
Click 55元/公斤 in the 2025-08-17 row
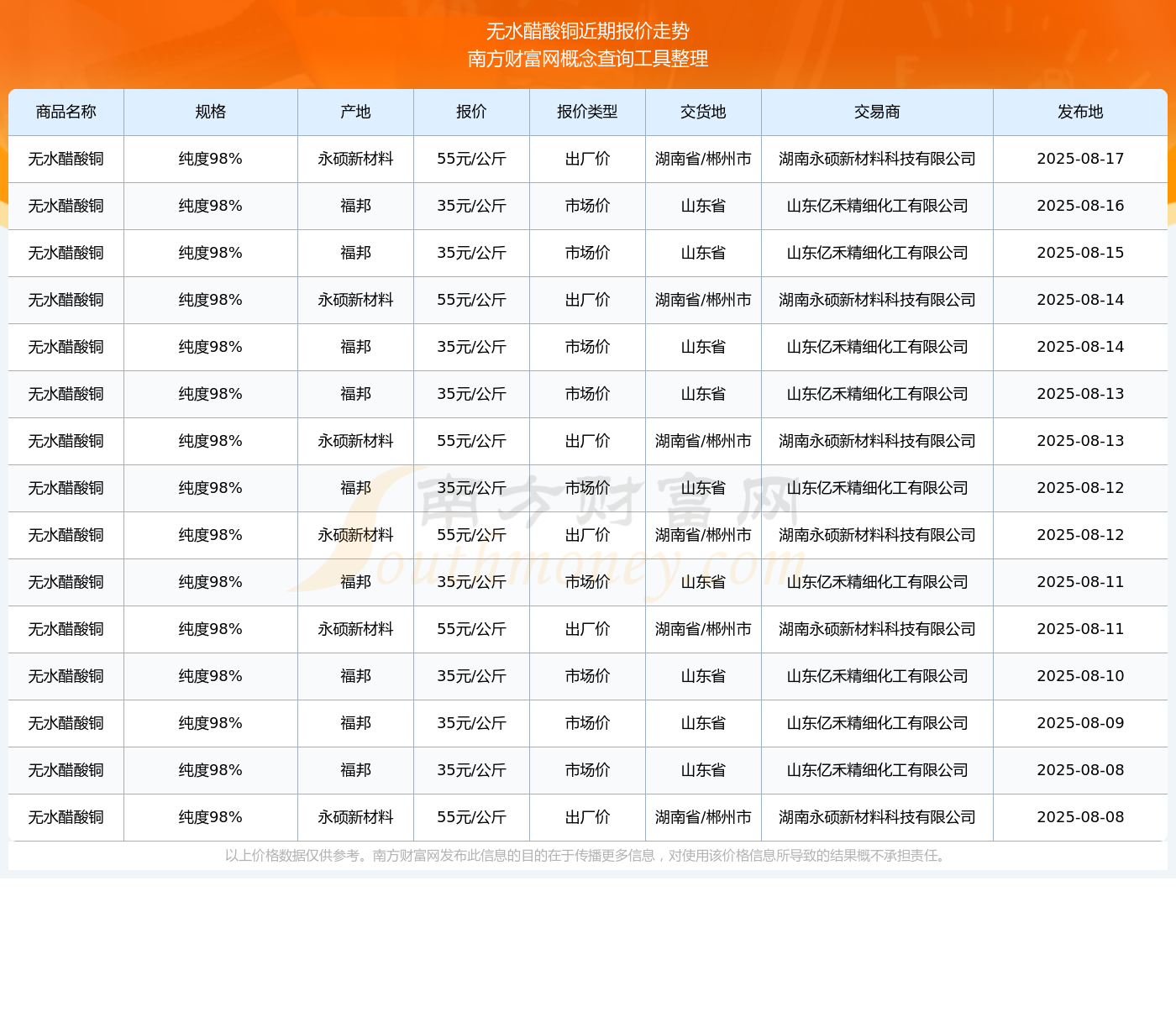pyautogui.click(x=471, y=159)
